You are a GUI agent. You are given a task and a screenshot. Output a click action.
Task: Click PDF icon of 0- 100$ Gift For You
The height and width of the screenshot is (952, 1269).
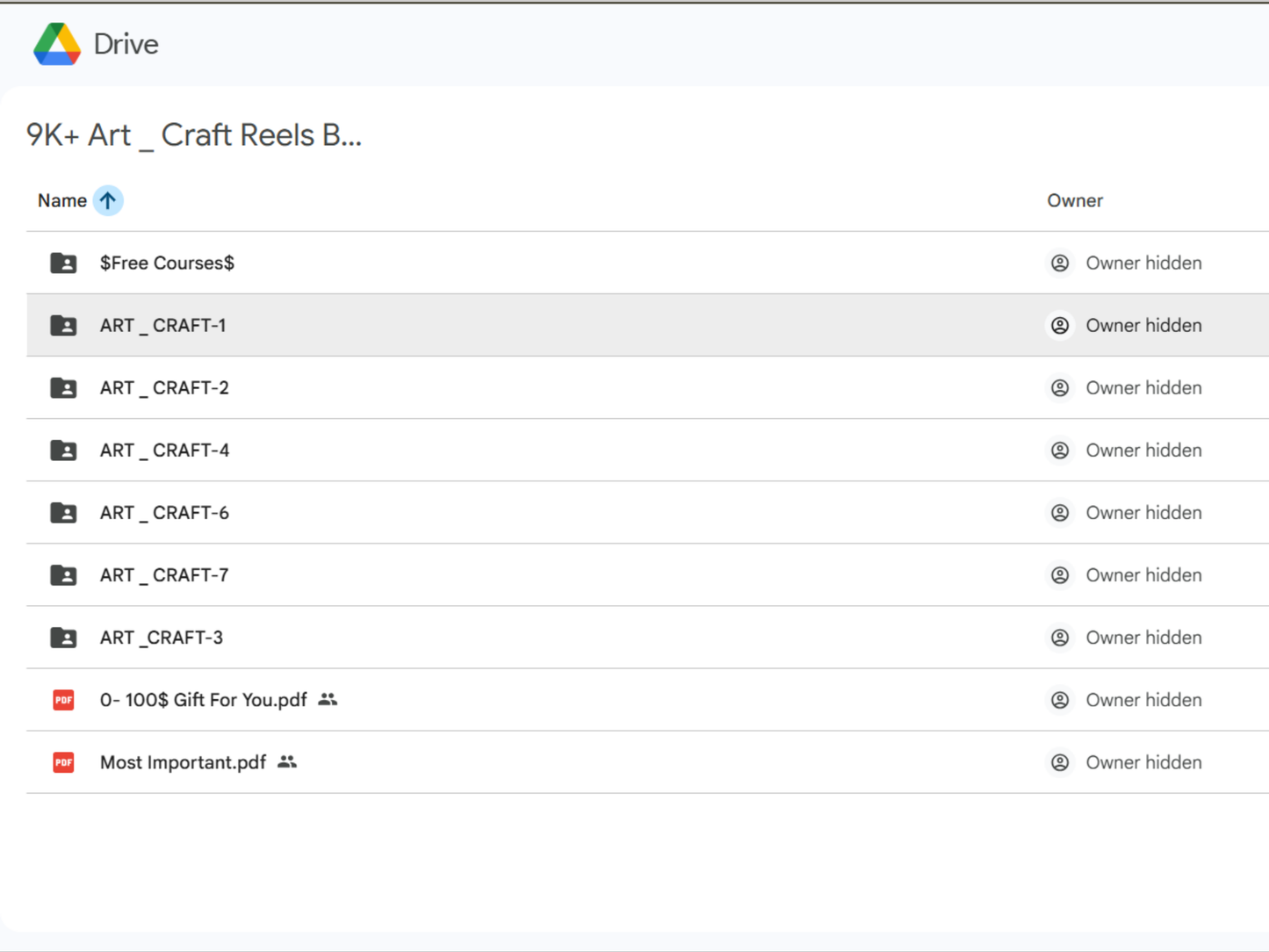coord(63,700)
